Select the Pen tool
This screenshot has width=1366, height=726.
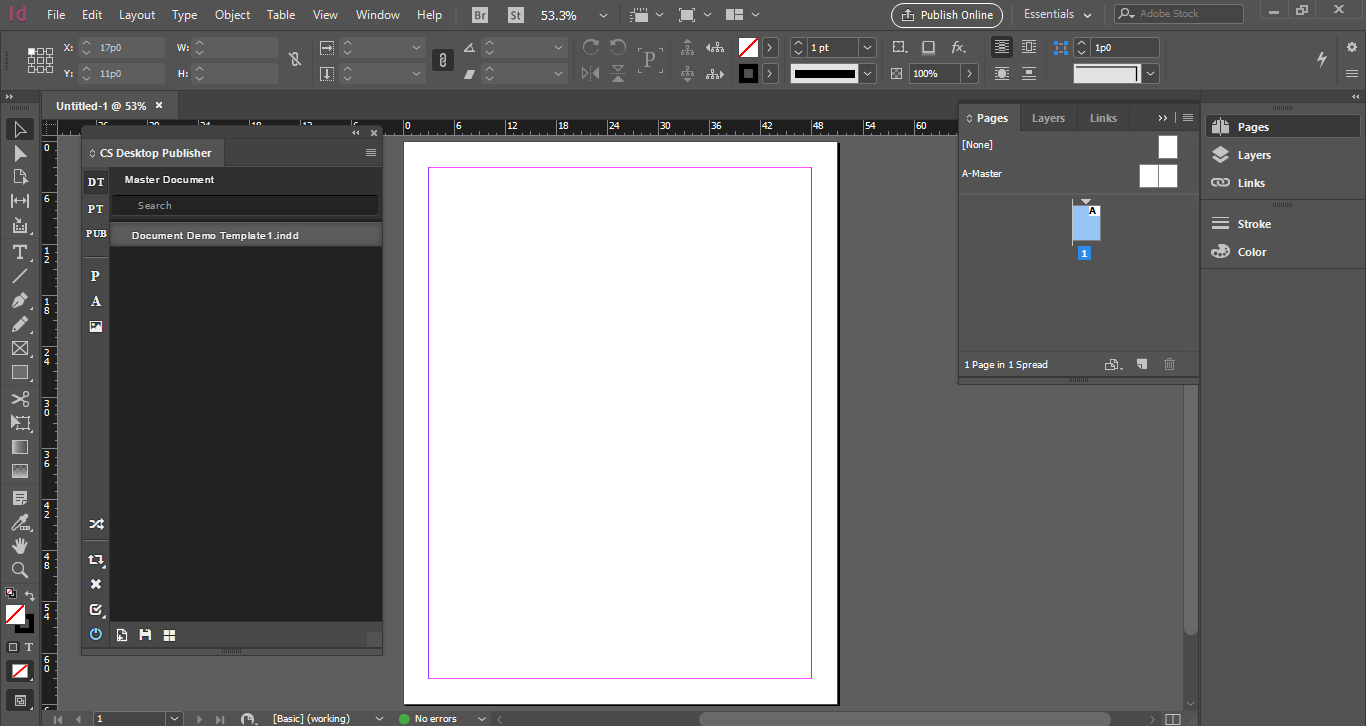[x=19, y=300]
